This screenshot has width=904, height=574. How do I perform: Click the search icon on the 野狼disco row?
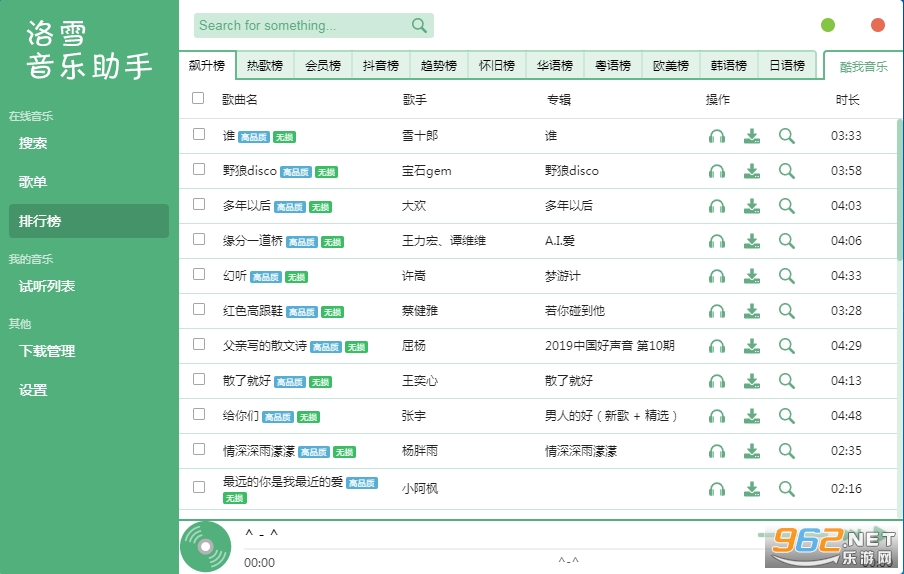786,171
